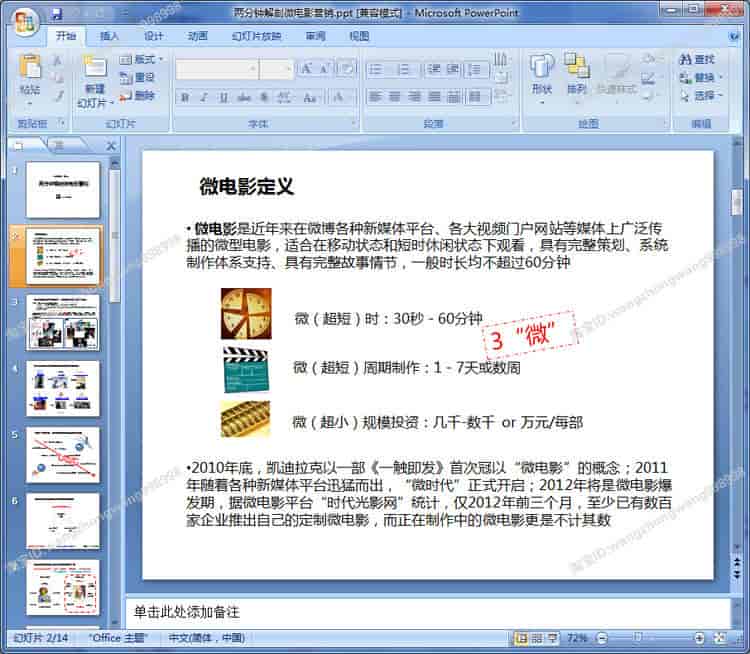Switch to Normal view in status bar
Image resolution: width=750 pixels, height=654 pixels.
pyautogui.click(x=521, y=638)
